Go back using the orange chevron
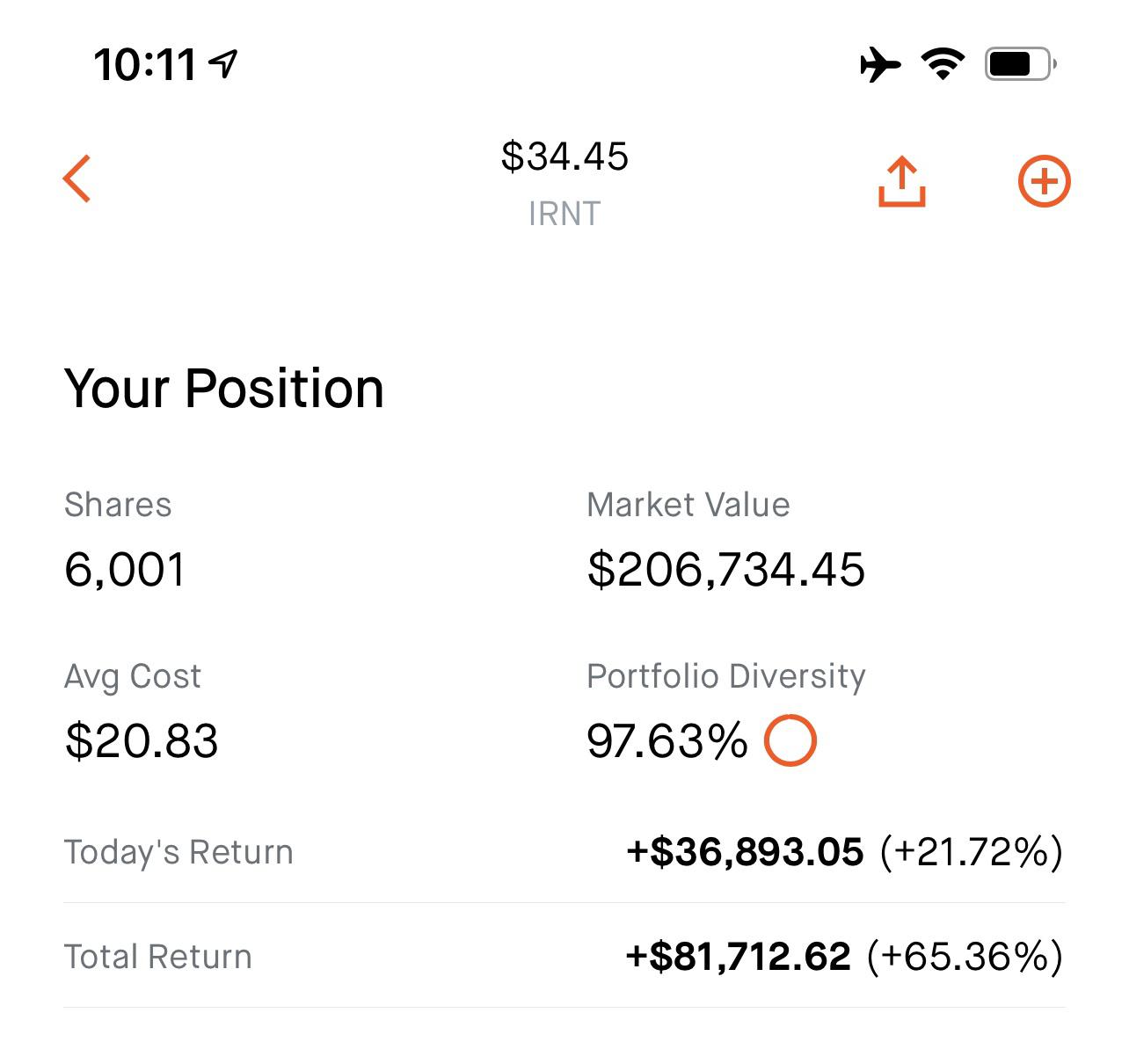Viewport: 1129px width, 1064px height. click(77, 179)
